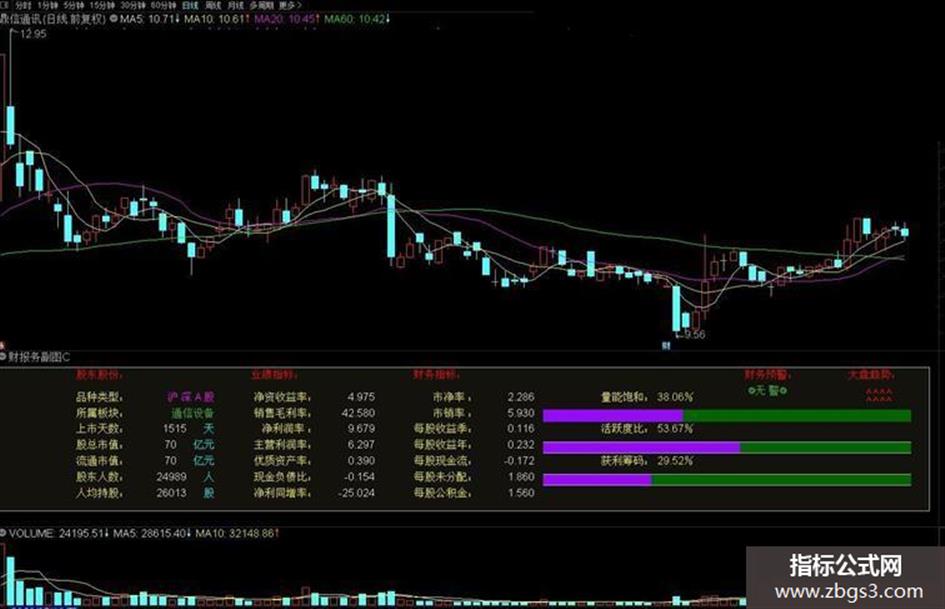Screen dimensions: 945x609
Task: Click the 量能饱和: 38.06% label
Action: (647, 397)
